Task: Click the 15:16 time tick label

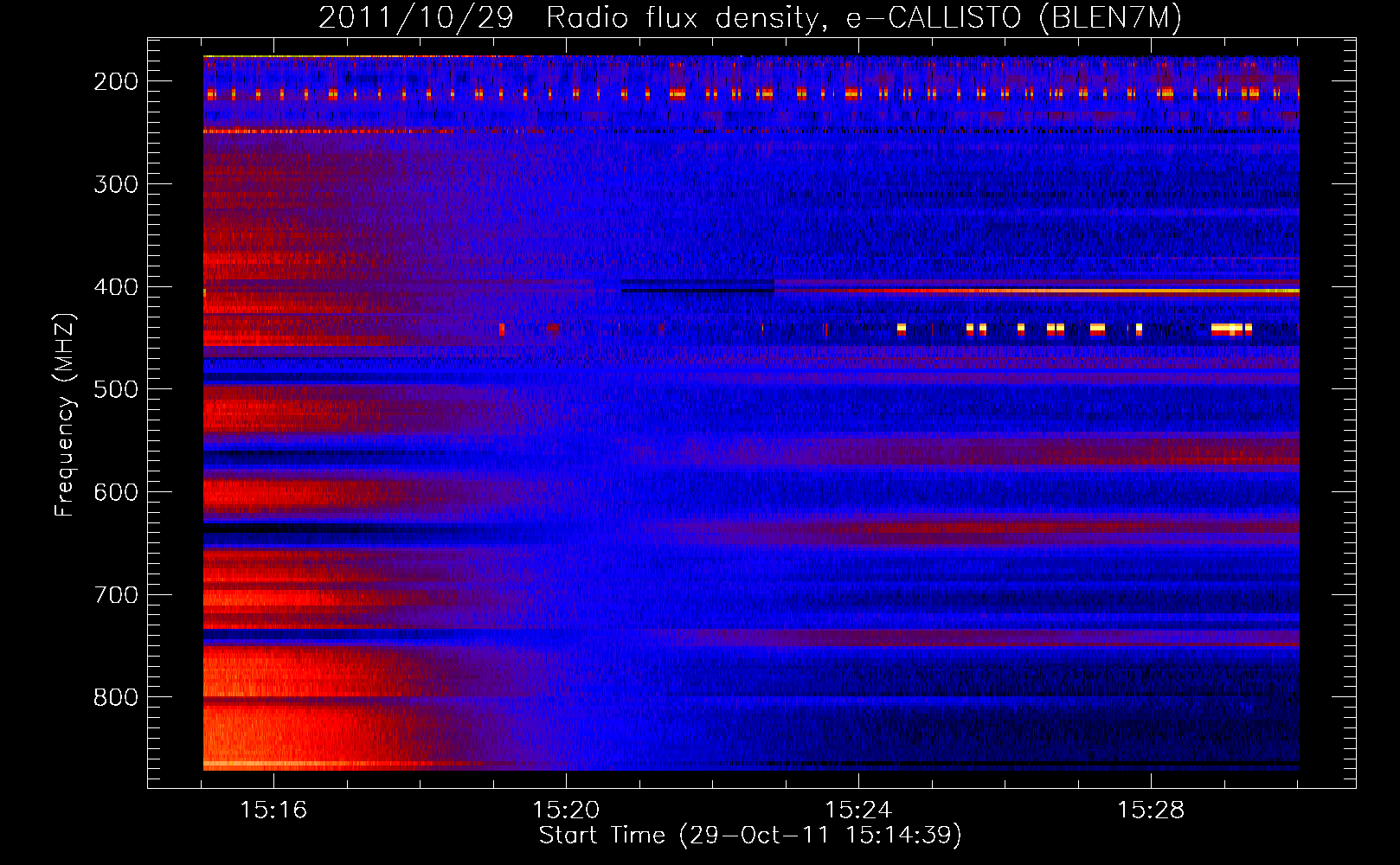Action: click(273, 810)
